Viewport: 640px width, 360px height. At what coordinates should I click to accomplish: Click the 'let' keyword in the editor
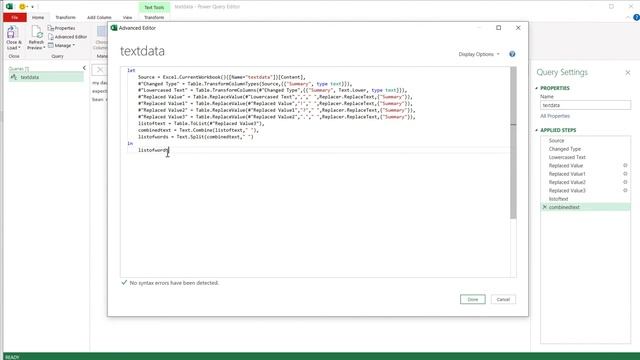point(131,70)
